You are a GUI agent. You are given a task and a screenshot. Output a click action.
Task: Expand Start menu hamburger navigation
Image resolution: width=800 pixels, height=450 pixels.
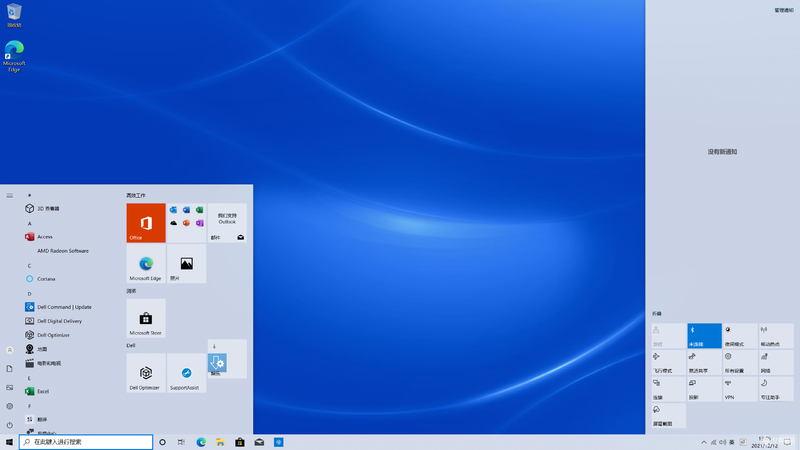(x=9, y=195)
